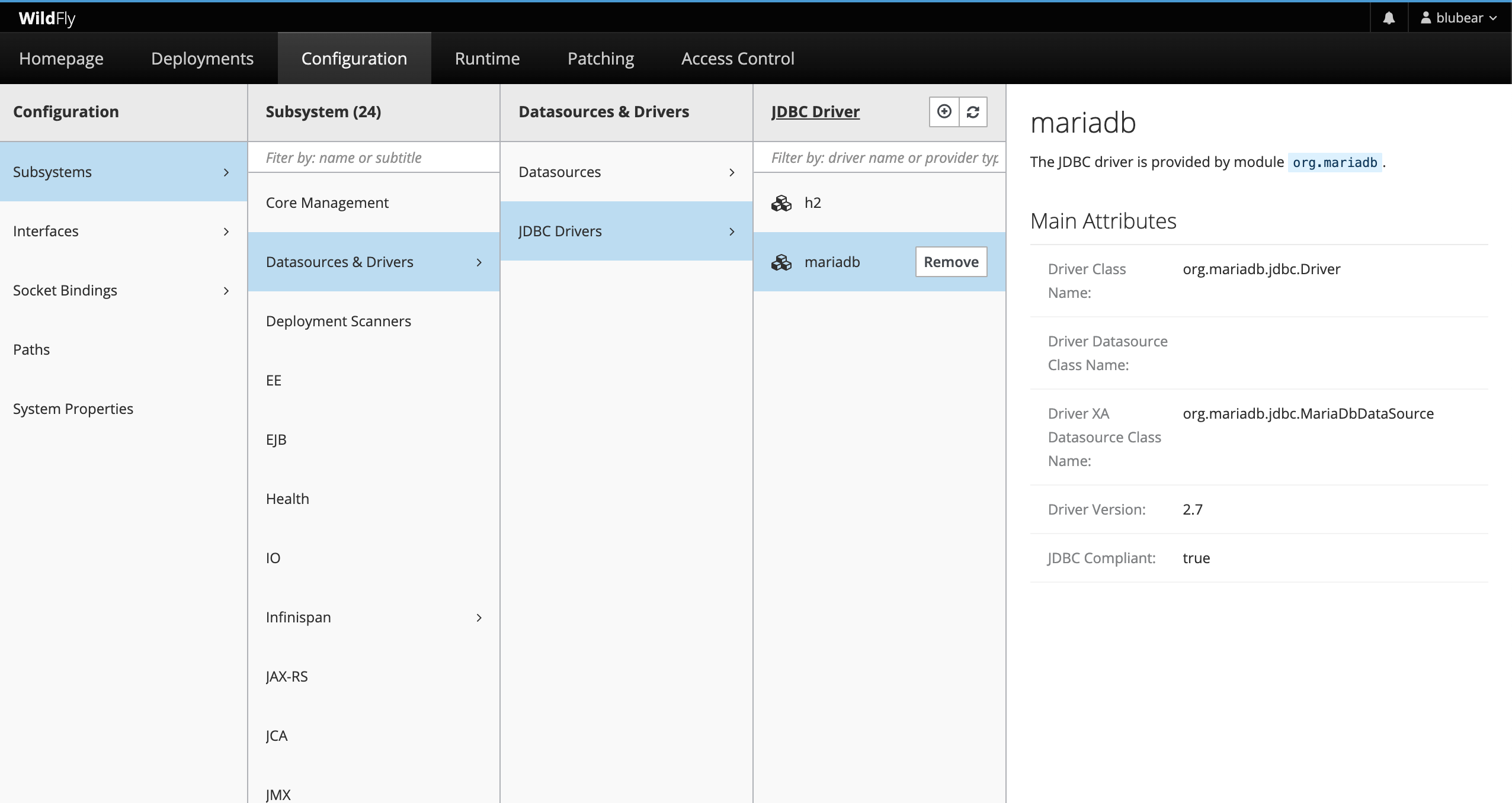Select the Deployment Scanners subsystem
1512x803 pixels.
point(338,321)
